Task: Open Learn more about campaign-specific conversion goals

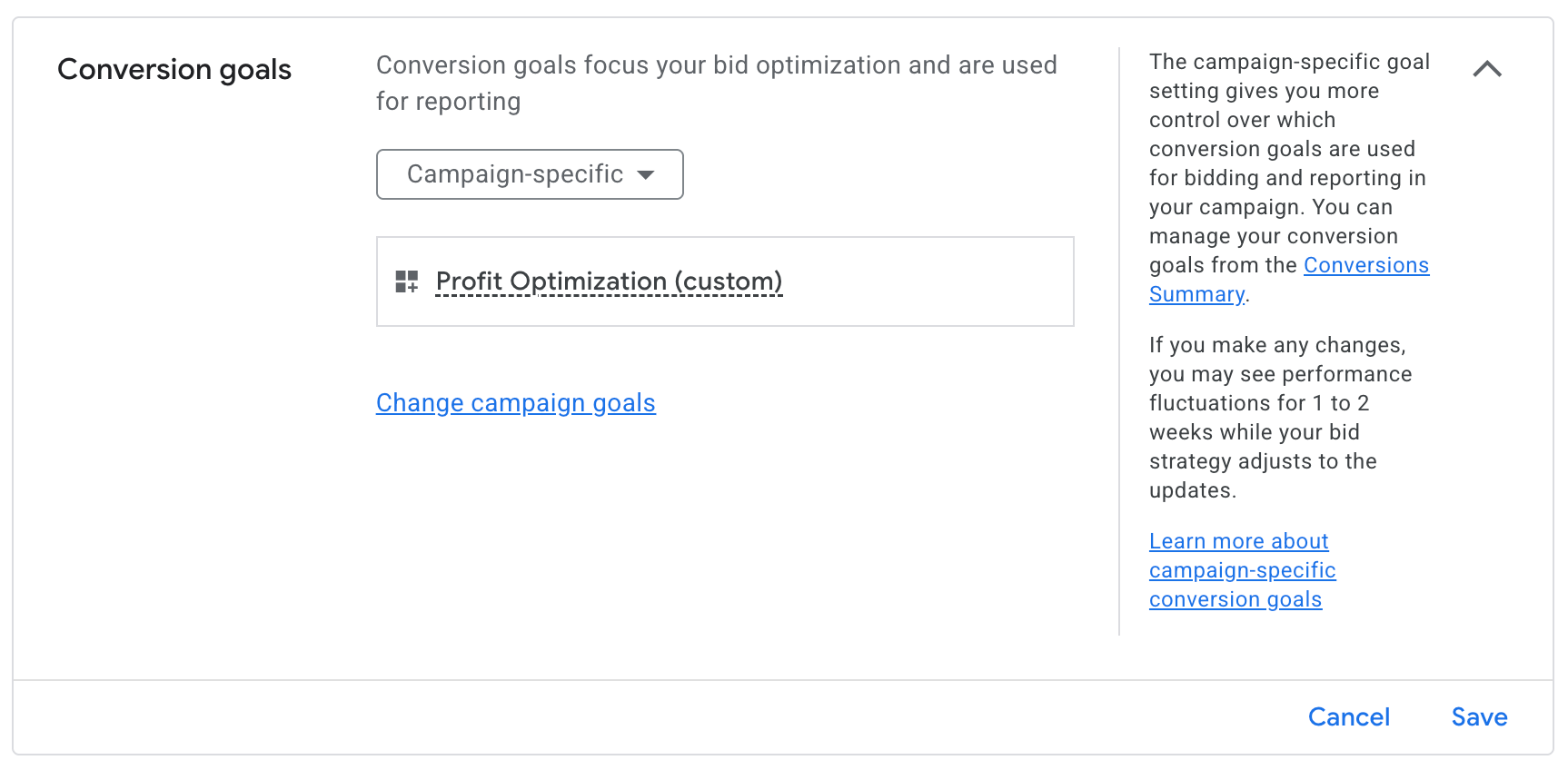Action: tap(1241, 569)
